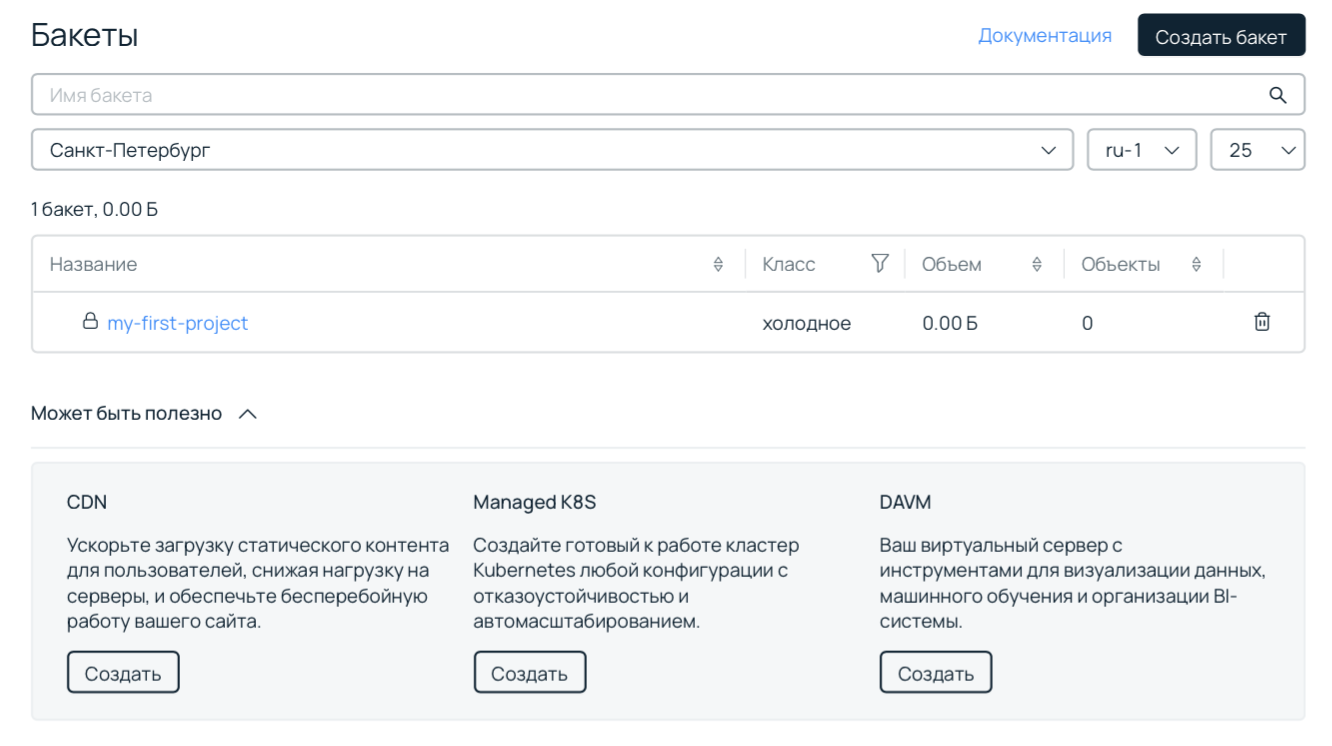
Task: Sort by Название column sort arrows
Action: coord(717,265)
